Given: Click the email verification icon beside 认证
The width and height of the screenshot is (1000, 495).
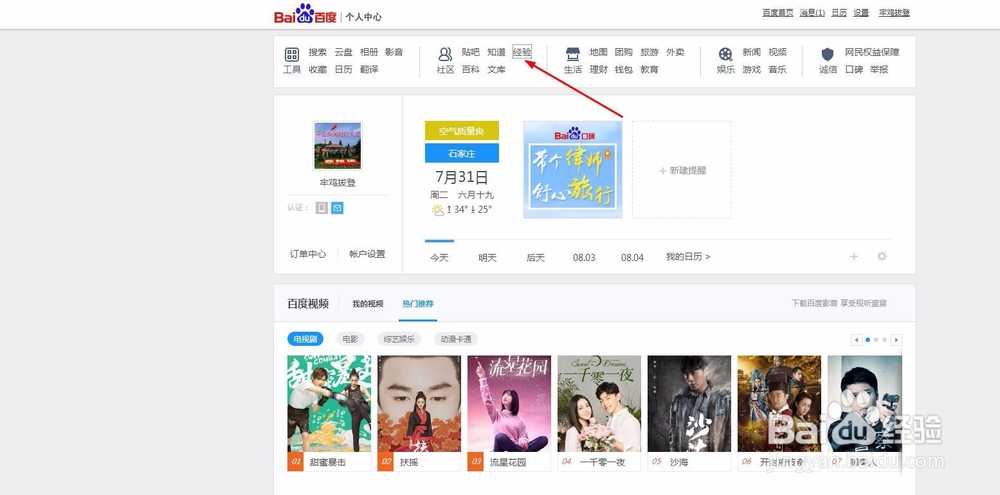Looking at the screenshot, I should pos(337,208).
